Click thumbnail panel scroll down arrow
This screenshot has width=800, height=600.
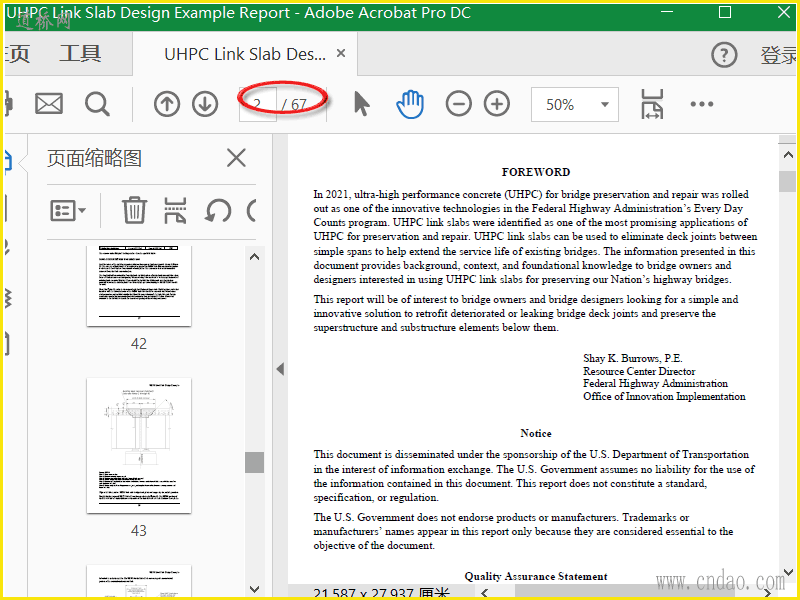255,589
